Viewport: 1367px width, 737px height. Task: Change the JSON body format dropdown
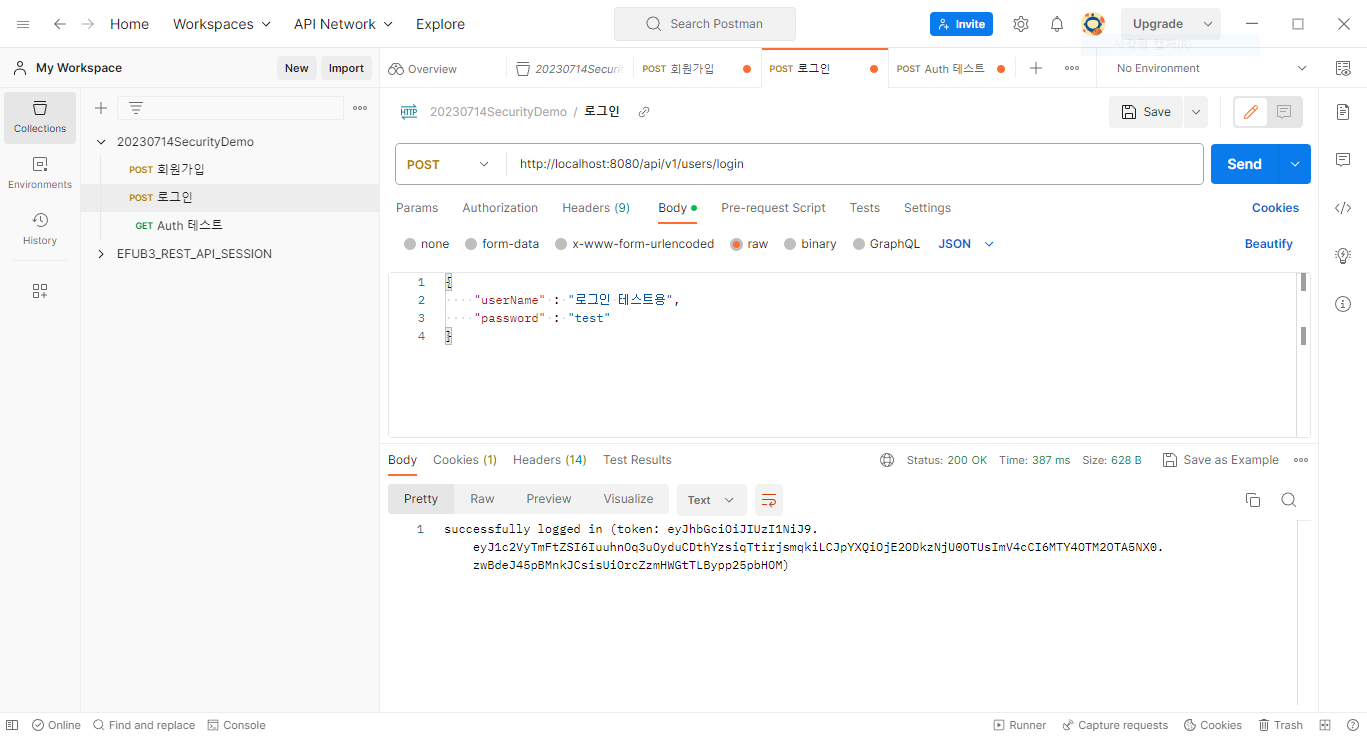pyautogui.click(x=966, y=244)
